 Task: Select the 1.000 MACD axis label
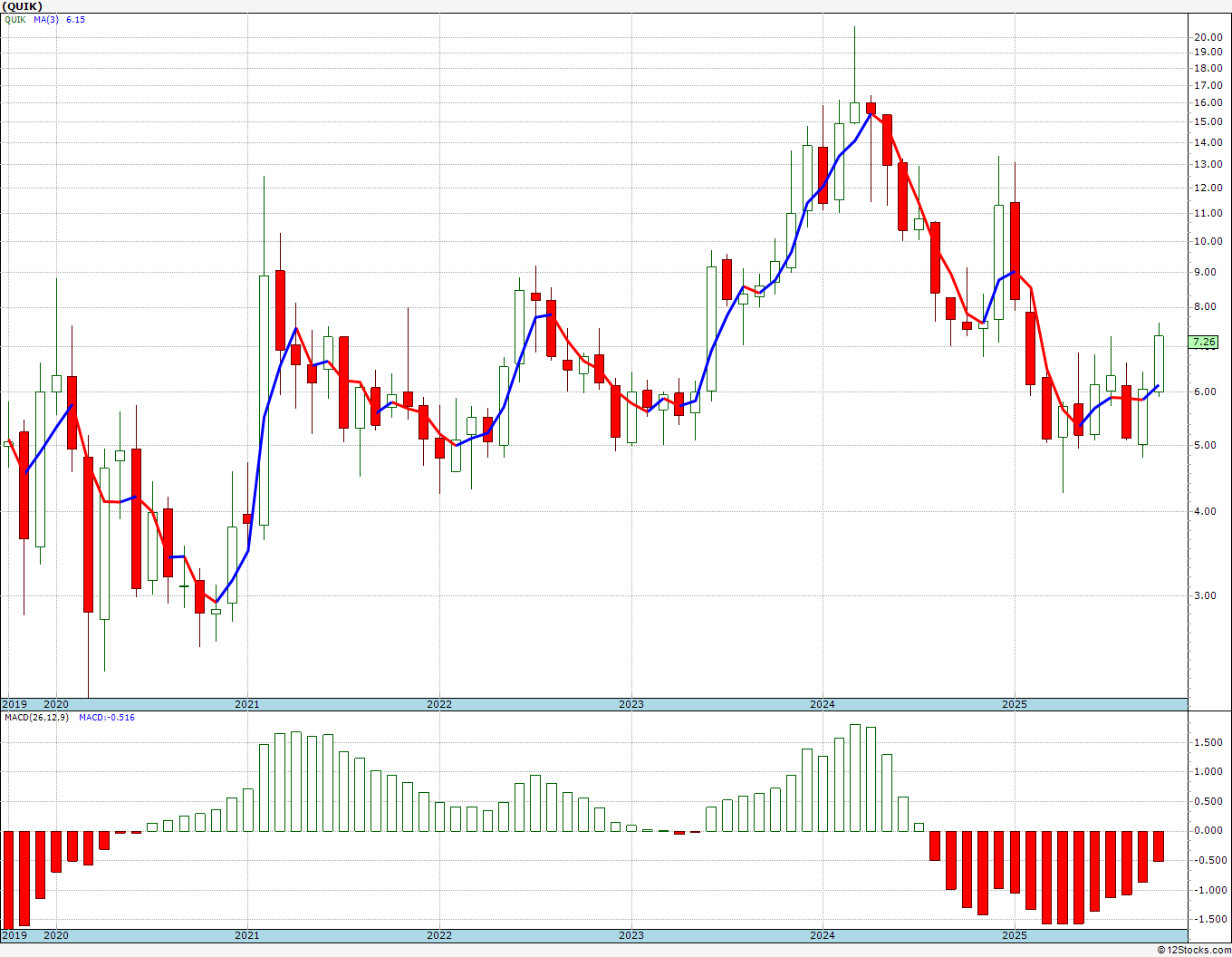click(x=1208, y=772)
